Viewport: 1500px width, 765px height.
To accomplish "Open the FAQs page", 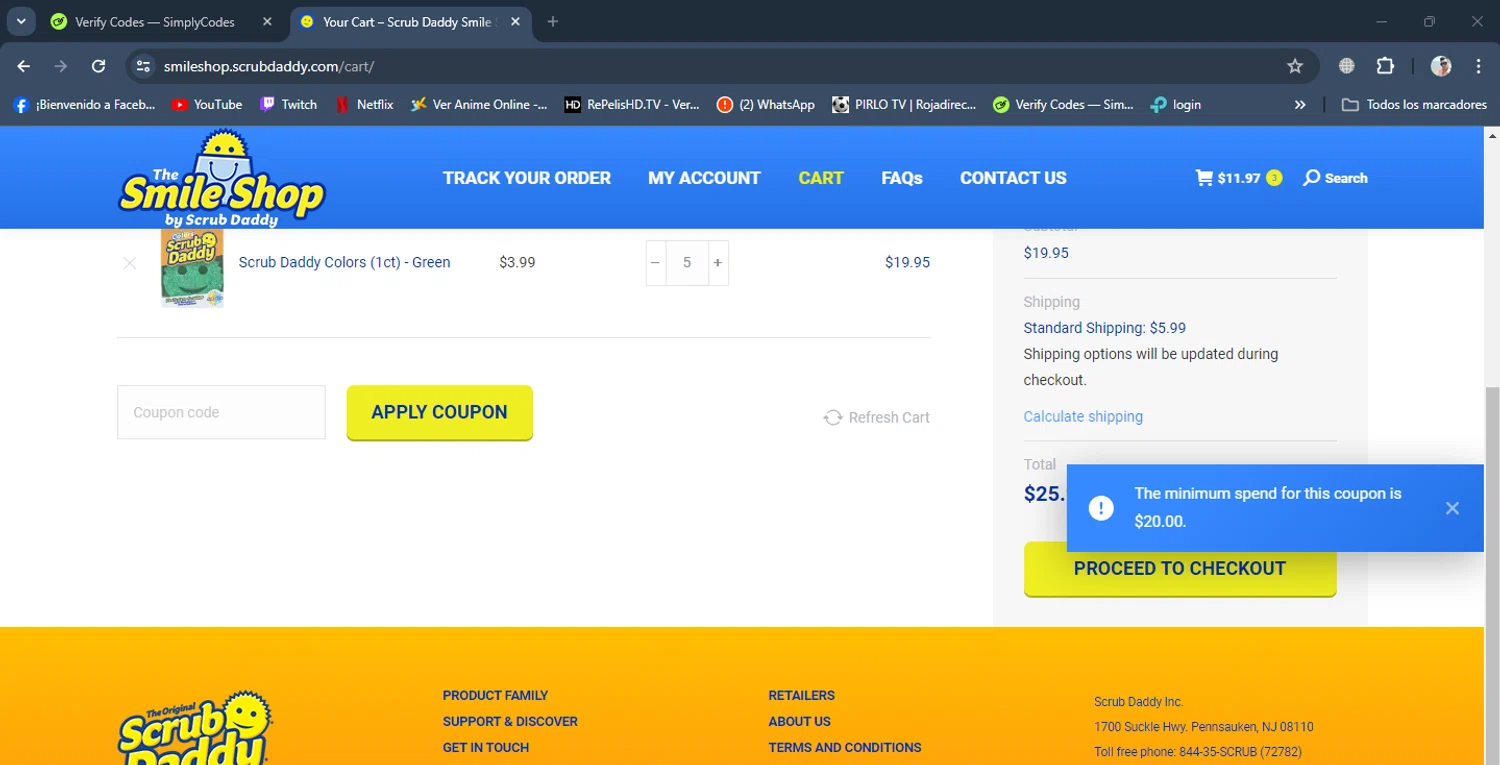I will pyautogui.click(x=902, y=178).
